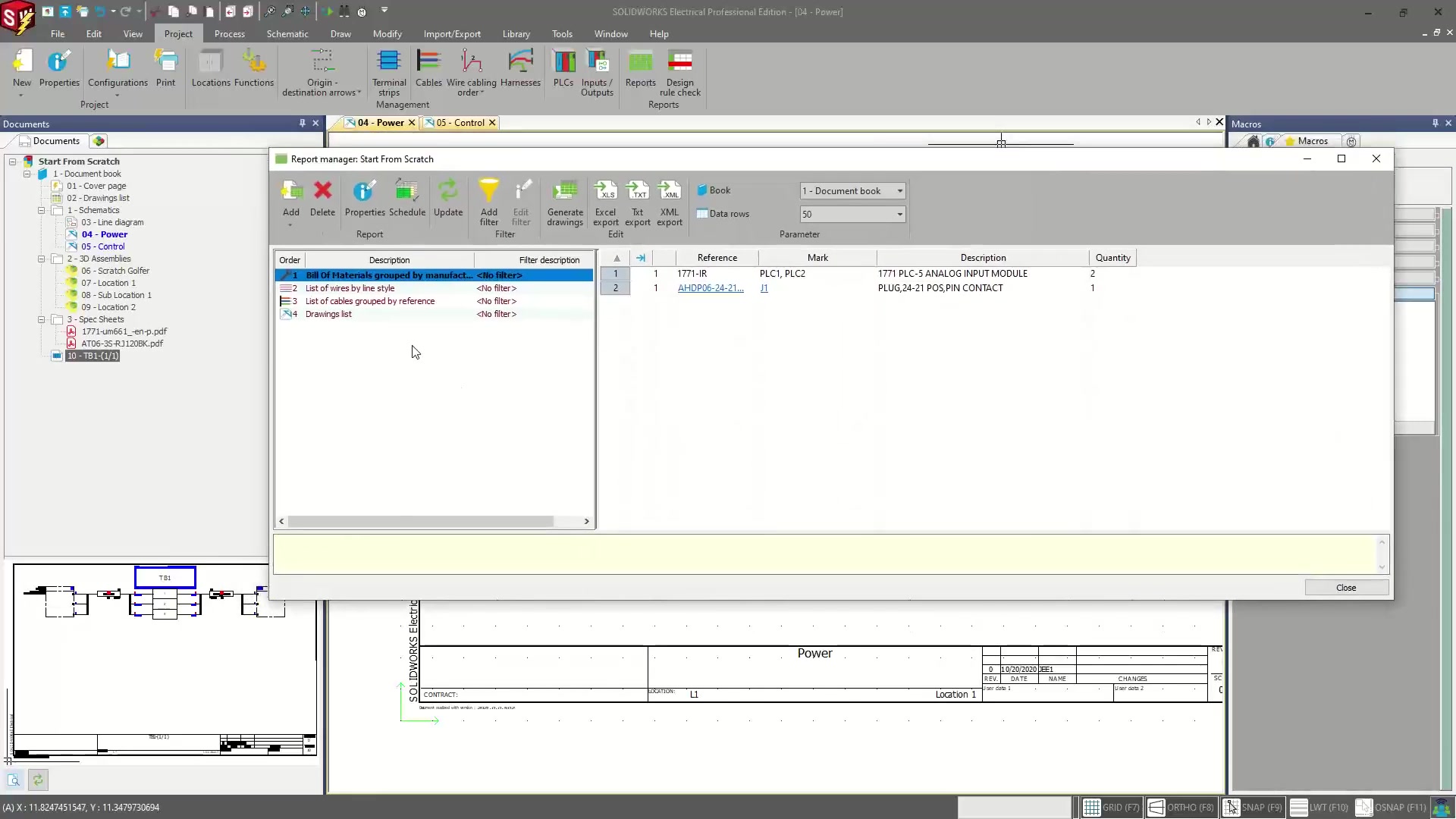This screenshot has height=819, width=1456.
Task: Open 05 - Control in document tree
Action: pos(103,246)
